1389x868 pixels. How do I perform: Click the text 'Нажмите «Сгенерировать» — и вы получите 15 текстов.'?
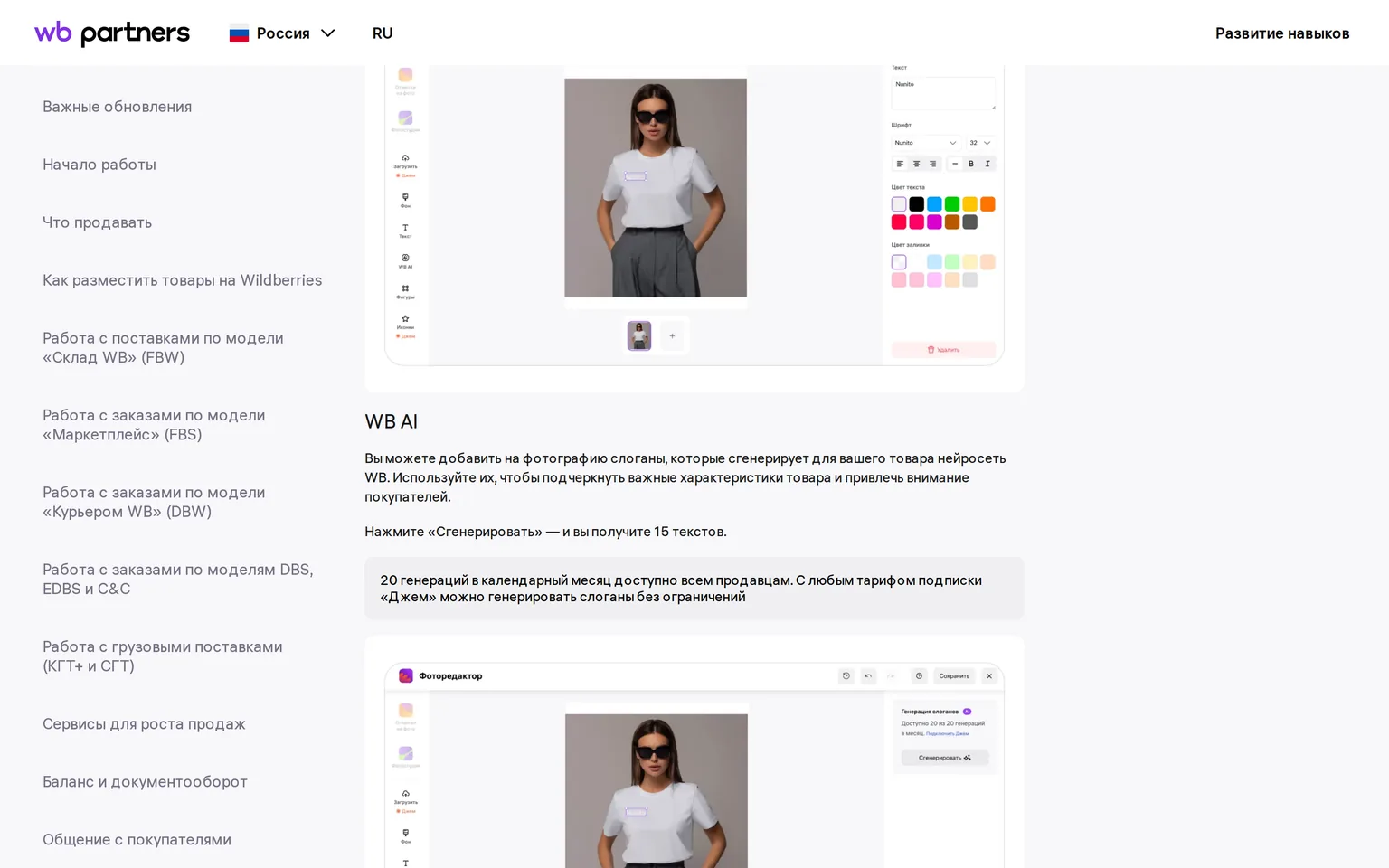pyautogui.click(x=545, y=532)
